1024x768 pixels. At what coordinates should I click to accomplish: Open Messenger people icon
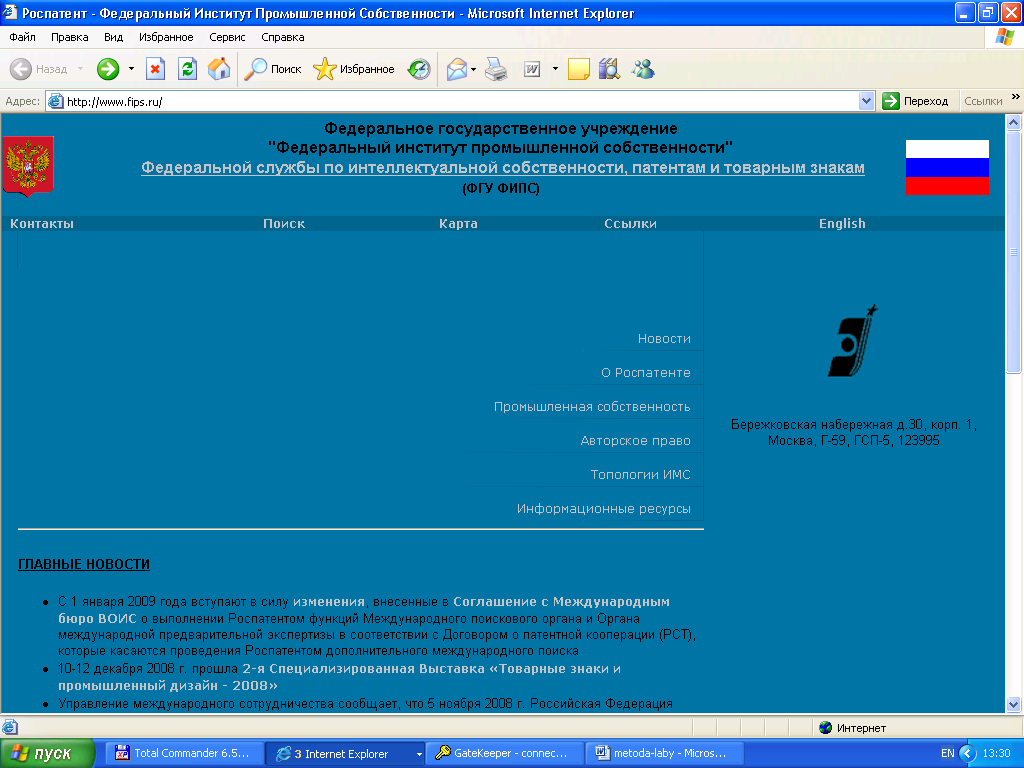tap(643, 69)
